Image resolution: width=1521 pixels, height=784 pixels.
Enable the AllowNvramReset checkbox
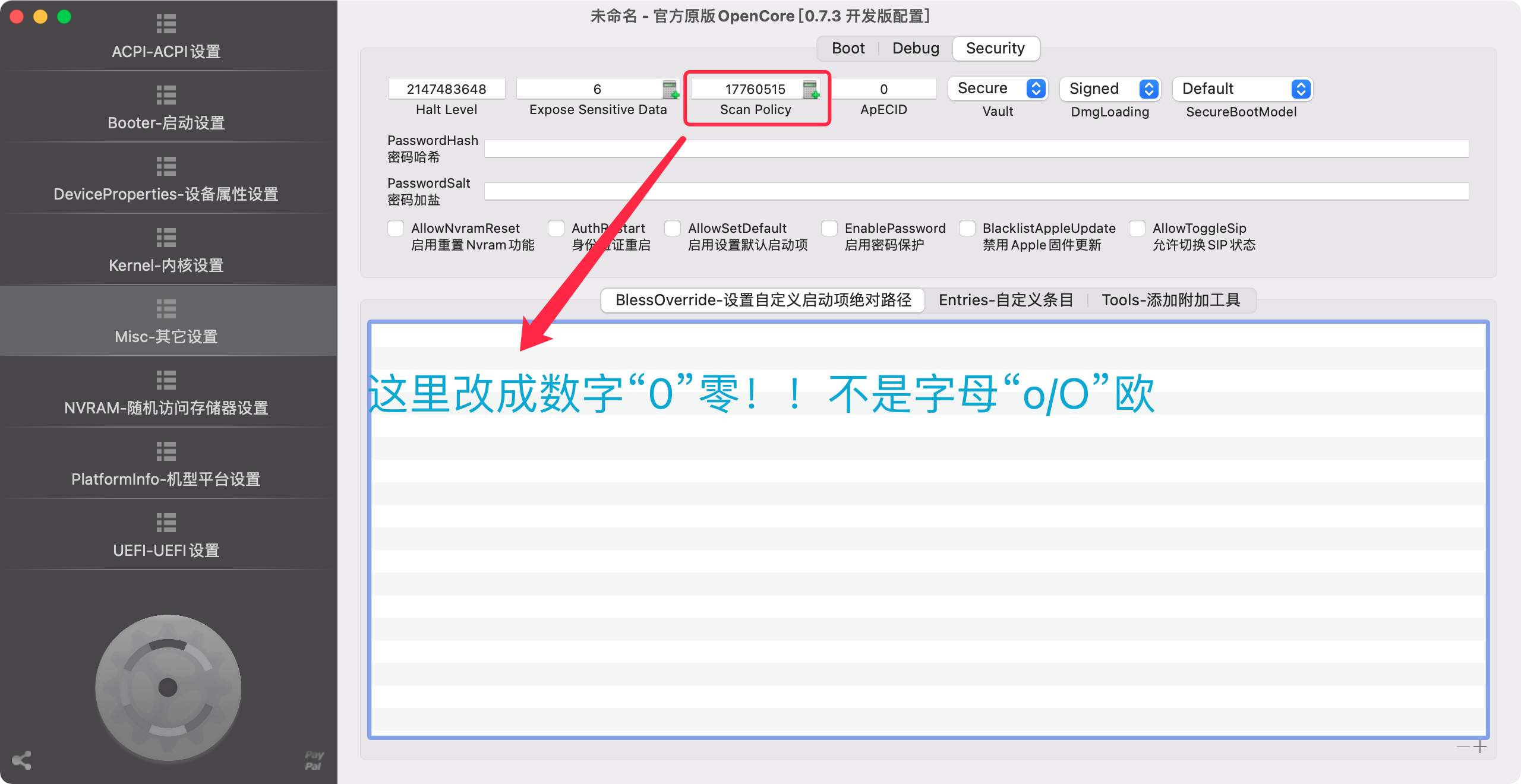(396, 229)
